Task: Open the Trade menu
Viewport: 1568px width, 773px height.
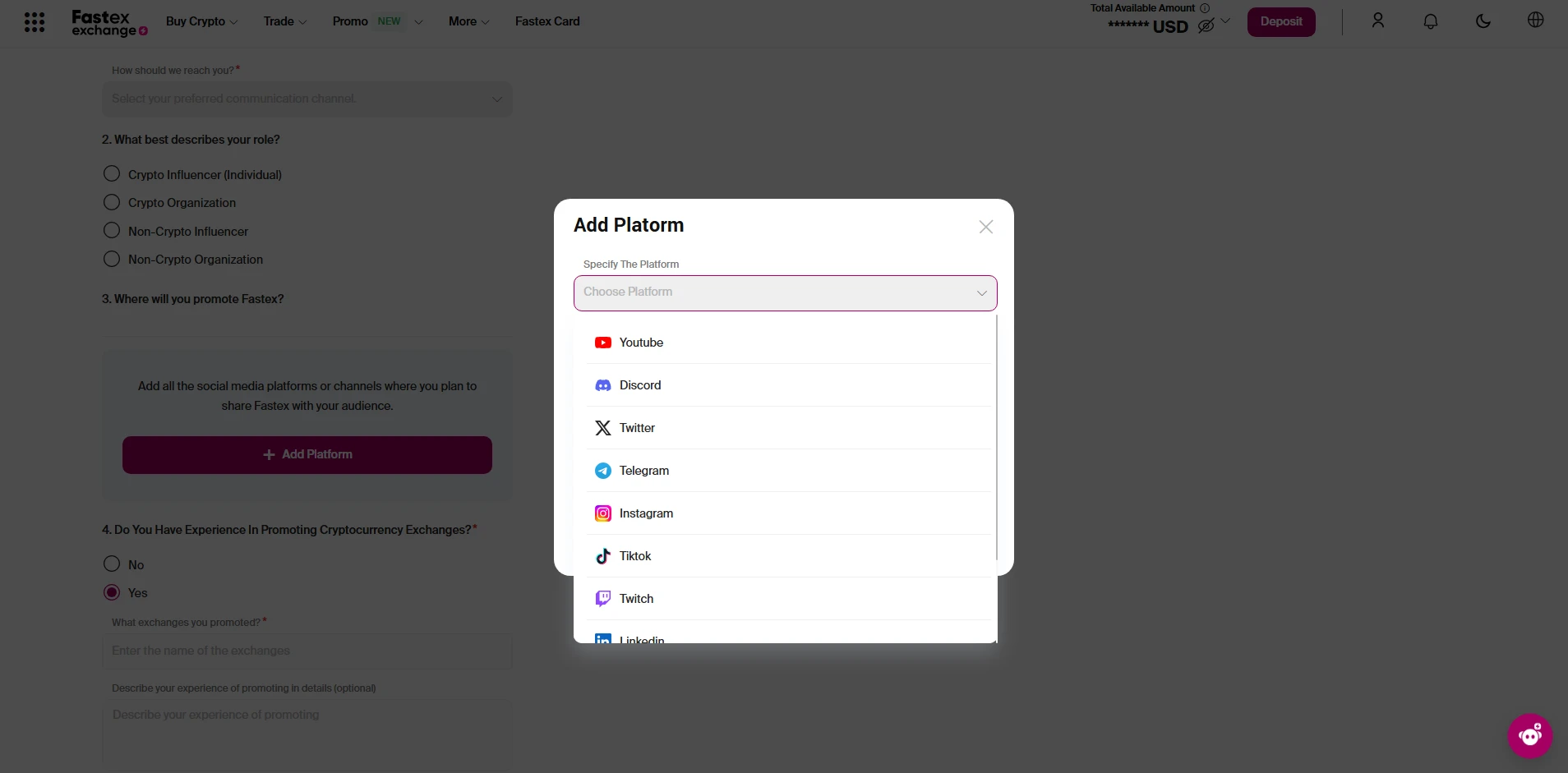Action: [x=284, y=21]
